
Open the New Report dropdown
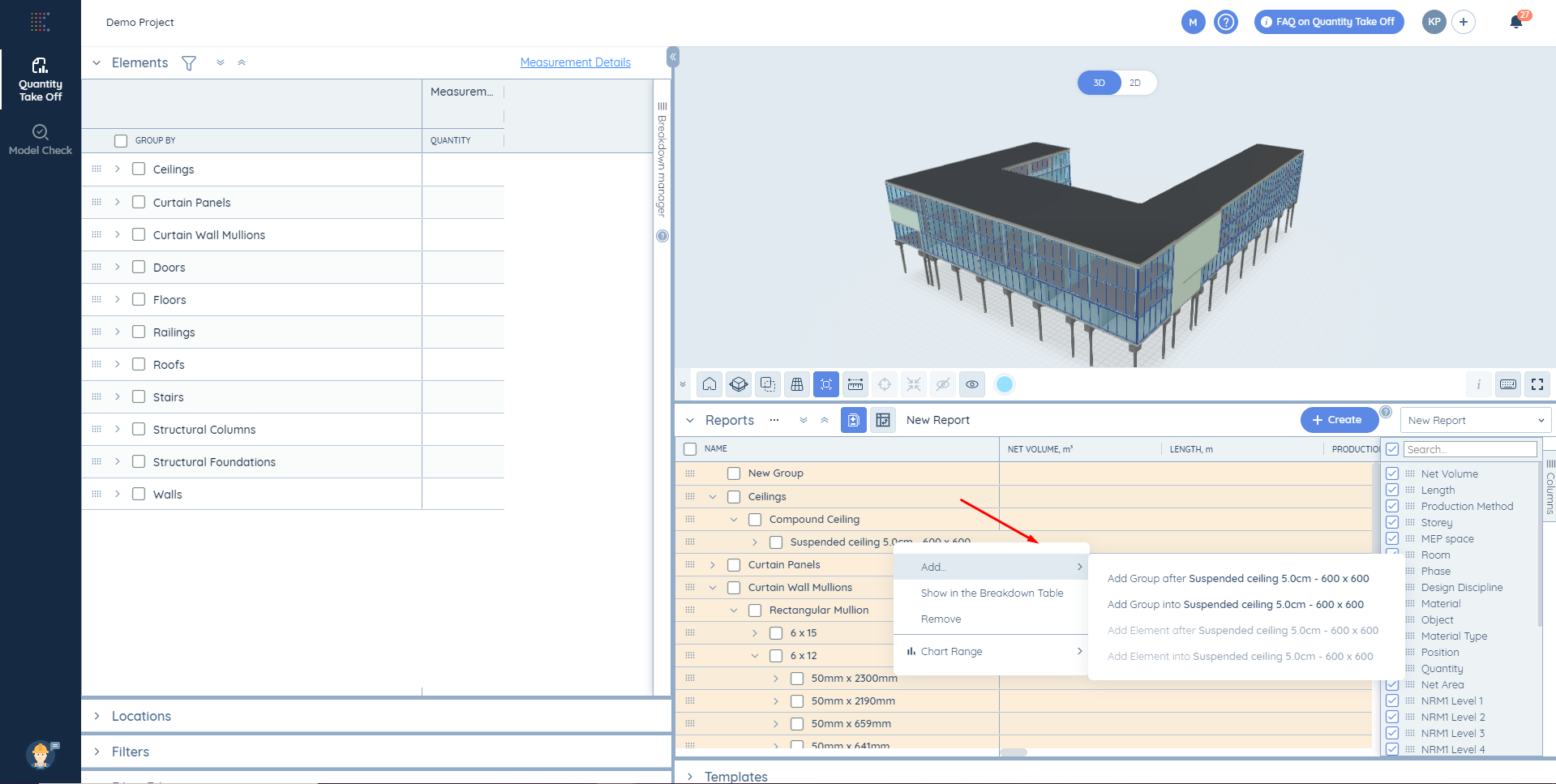coord(1476,420)
